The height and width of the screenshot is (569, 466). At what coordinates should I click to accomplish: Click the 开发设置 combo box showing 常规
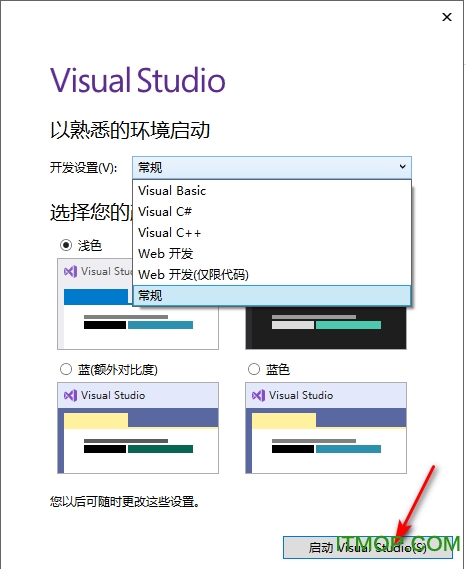click(x=272, y=168)
